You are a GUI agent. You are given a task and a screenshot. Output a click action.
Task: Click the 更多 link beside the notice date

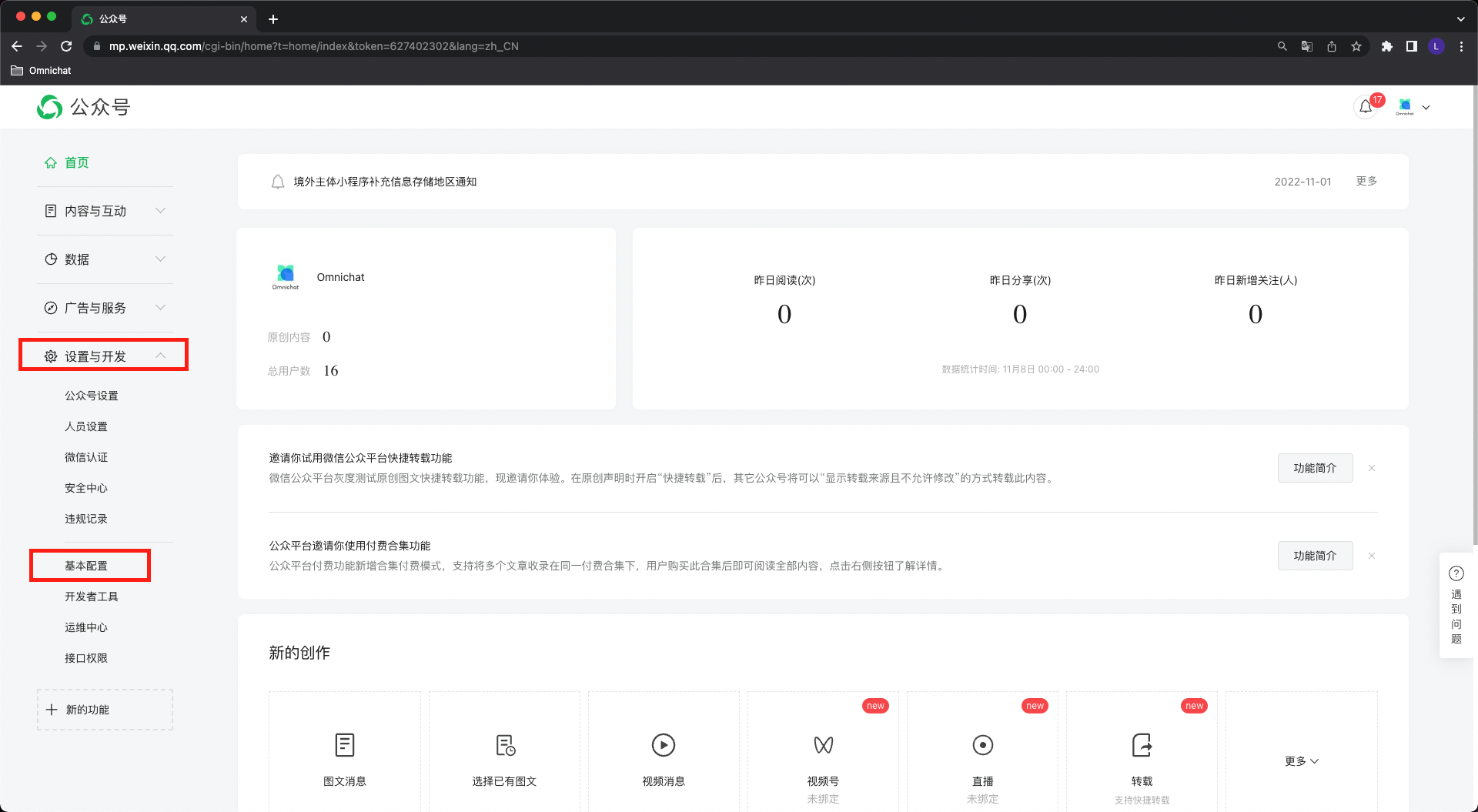(1366, 181)
